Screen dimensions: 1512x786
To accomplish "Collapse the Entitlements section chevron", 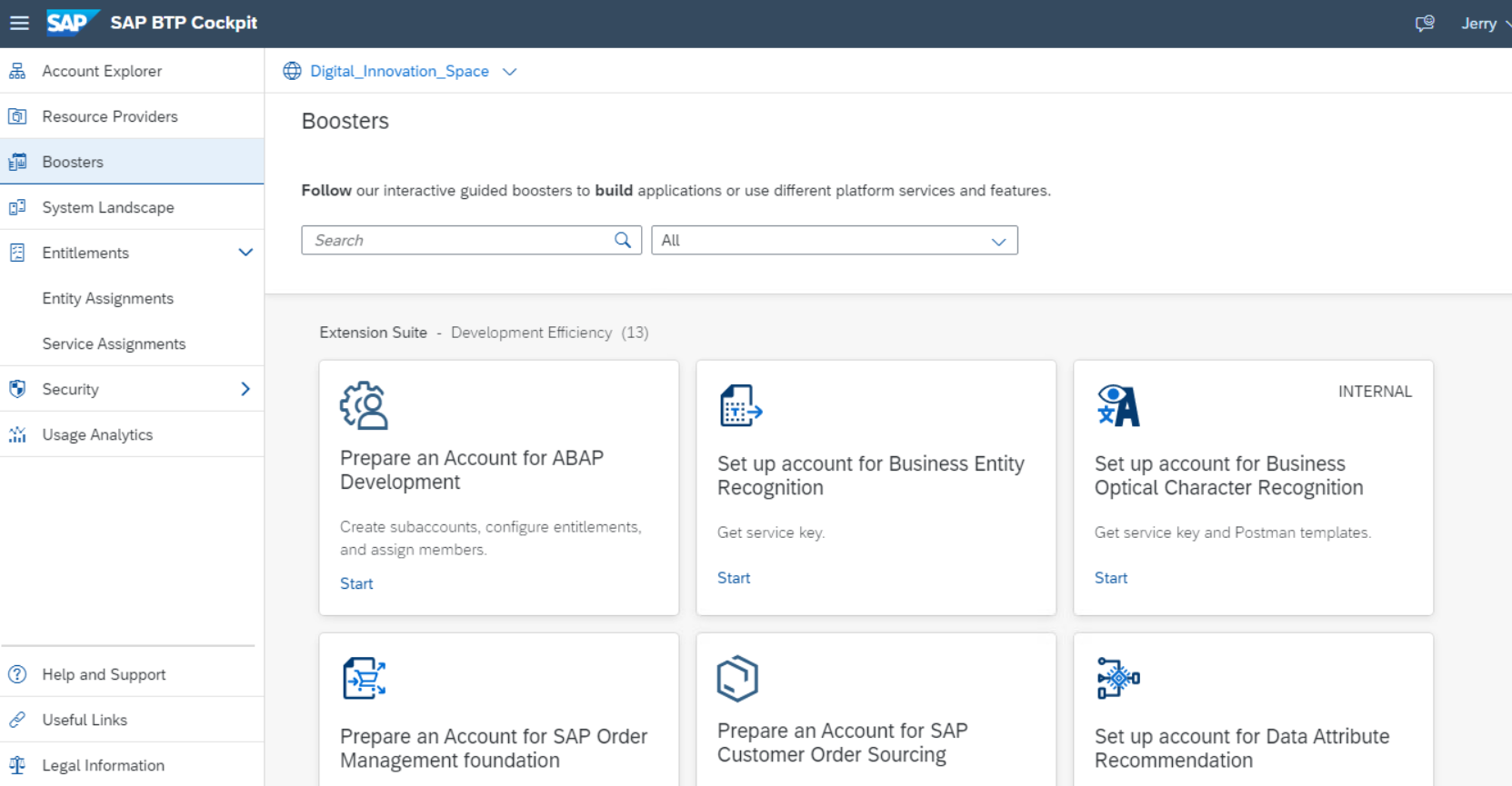I will point(245,253).
